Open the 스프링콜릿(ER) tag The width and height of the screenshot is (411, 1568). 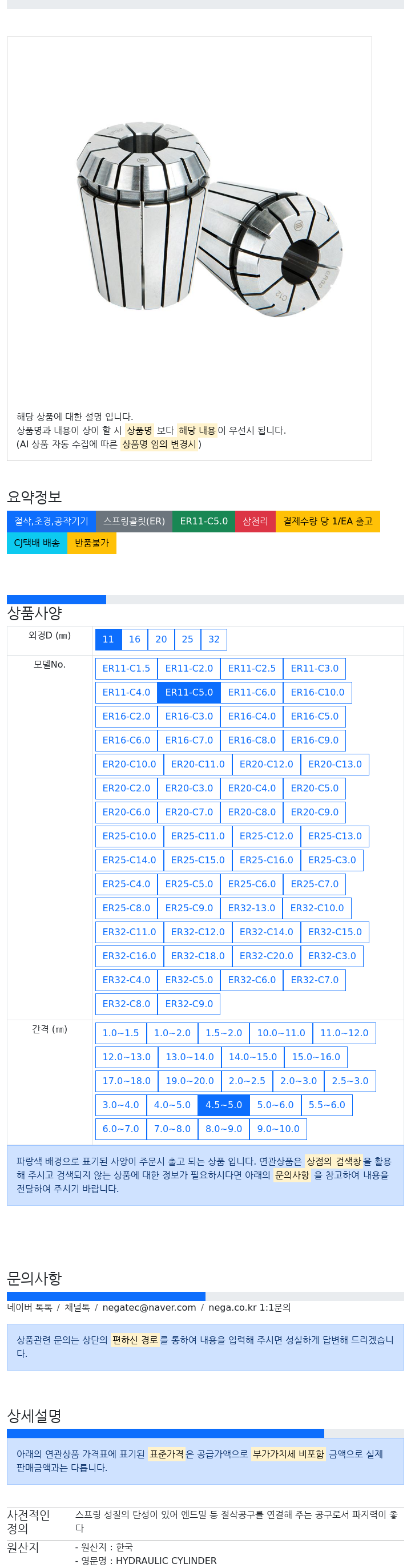click(x=134, y=521)
